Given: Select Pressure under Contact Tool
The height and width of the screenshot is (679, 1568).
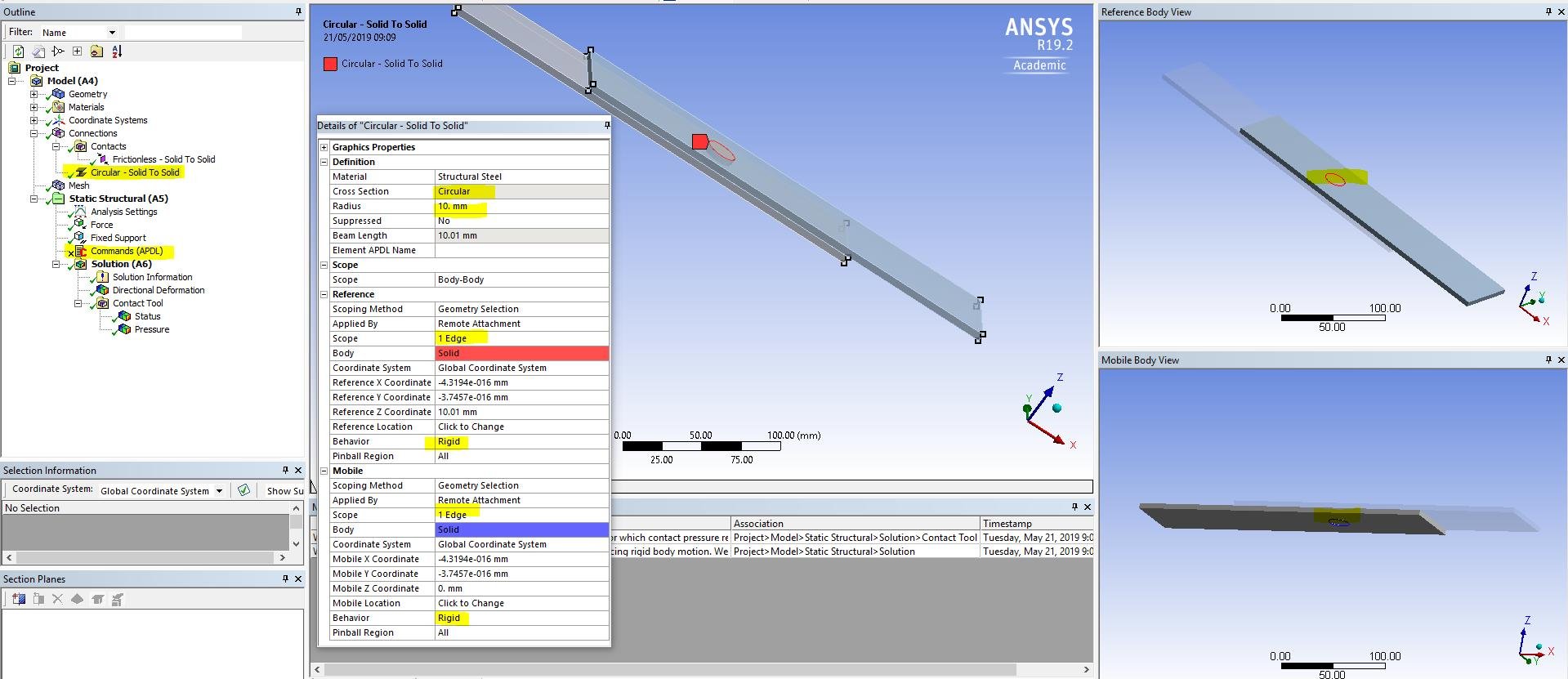Looking at the screenshot, I should pos(152,329).
